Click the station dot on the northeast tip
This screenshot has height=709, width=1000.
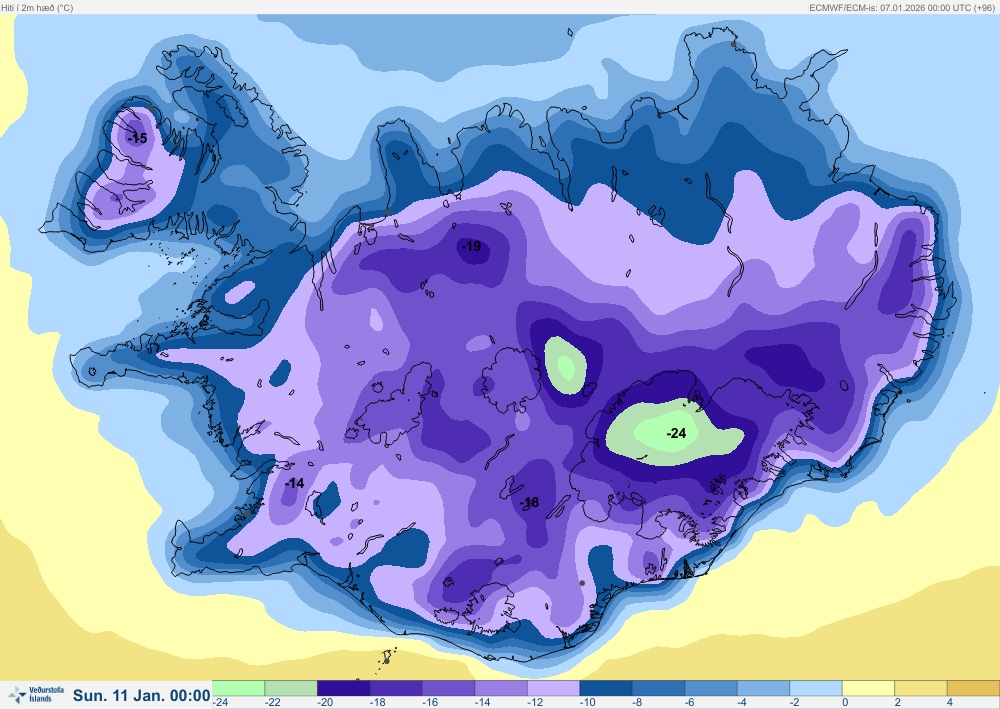tap(733, 44)
